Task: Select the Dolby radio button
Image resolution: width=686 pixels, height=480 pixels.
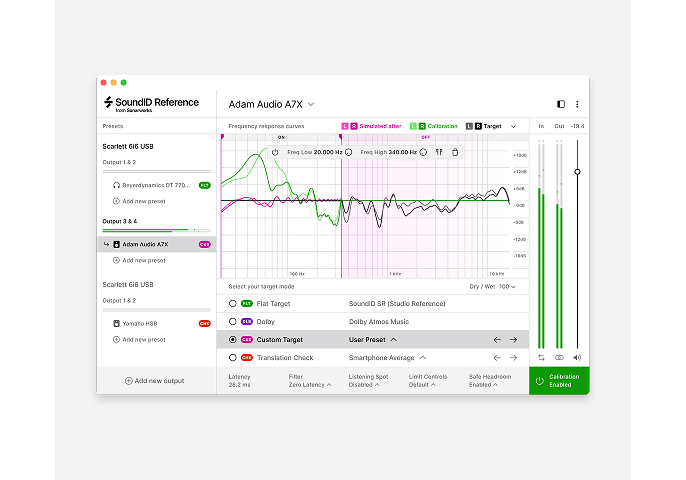Action: pyautogui.click(x=233, y=321)
